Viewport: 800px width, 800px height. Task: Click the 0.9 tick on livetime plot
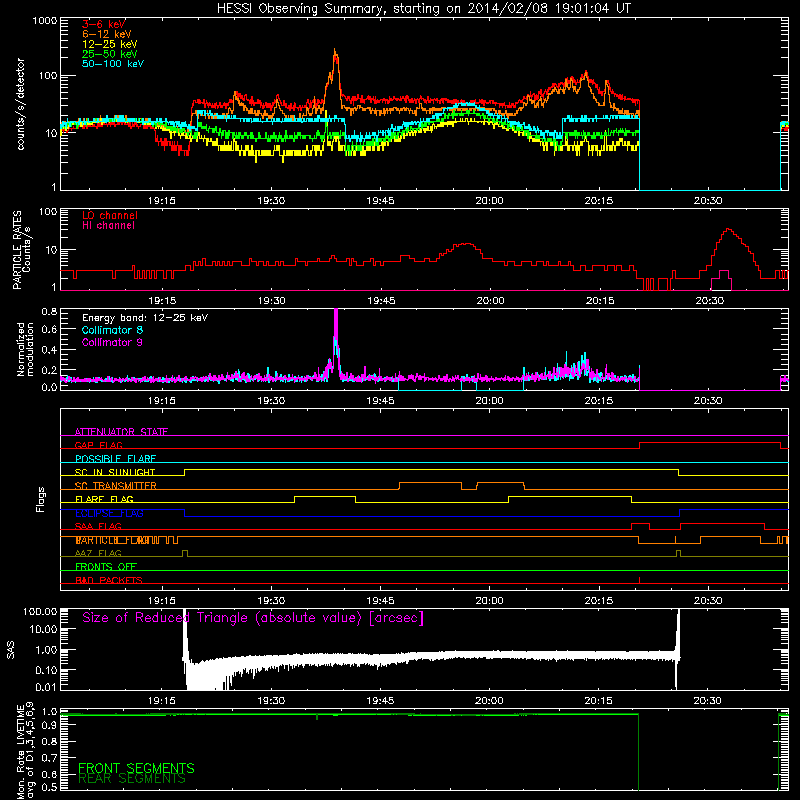click(49, 726)
